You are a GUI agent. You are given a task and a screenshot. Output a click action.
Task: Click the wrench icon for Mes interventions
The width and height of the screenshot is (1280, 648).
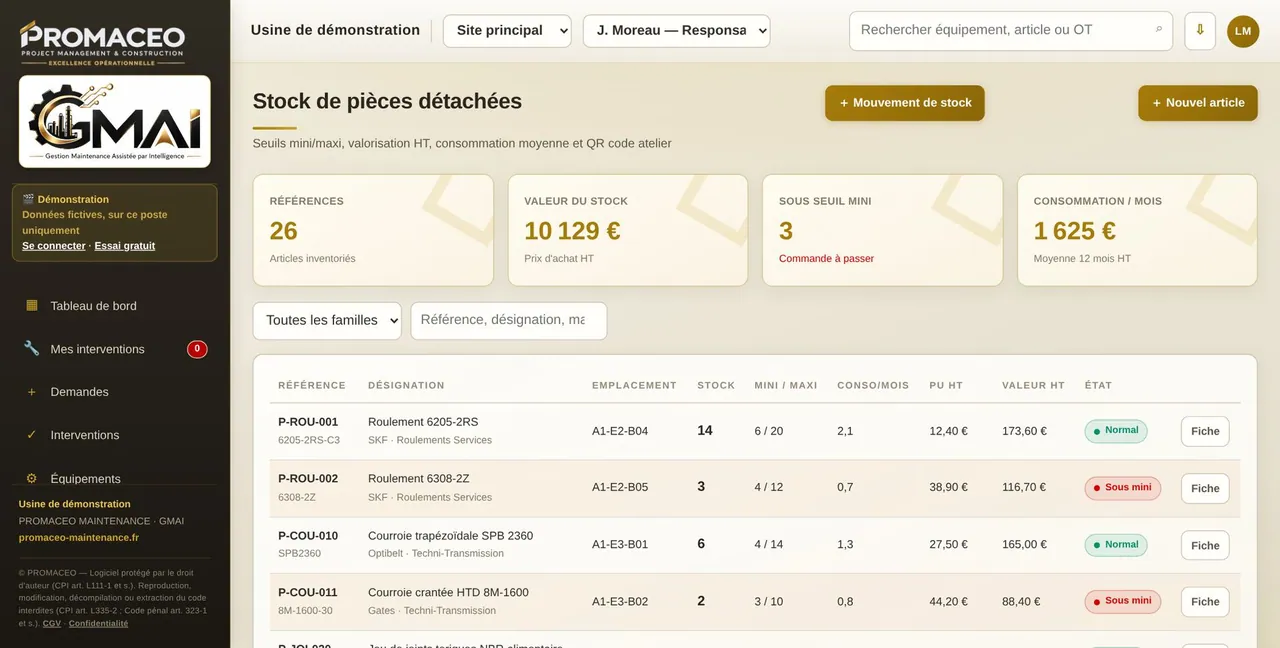pyautogui.click(x=32, y=349)
